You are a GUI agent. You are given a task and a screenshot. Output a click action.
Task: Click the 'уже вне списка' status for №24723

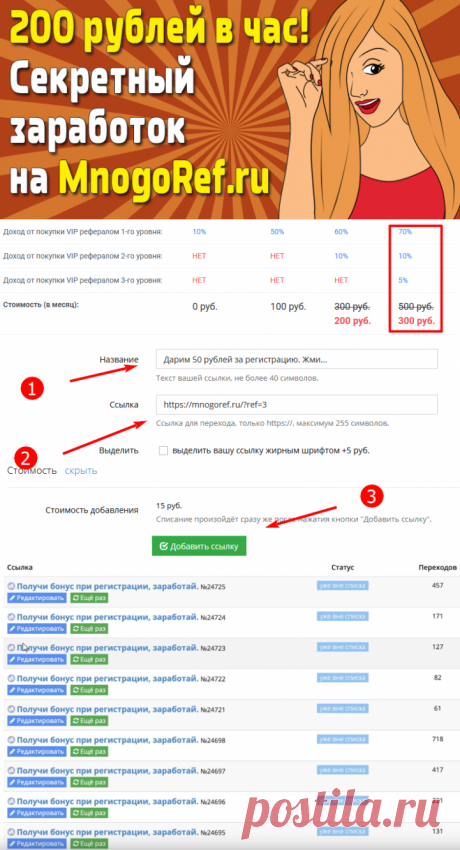[343, 647]
